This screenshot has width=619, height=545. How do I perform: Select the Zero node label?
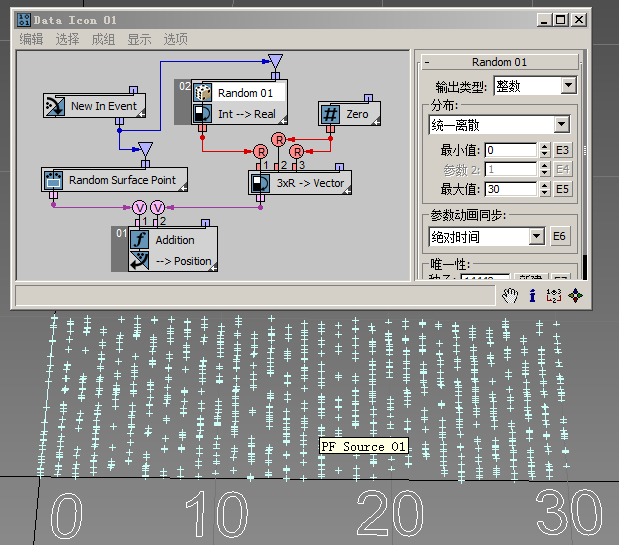pyautogui.click(x=357, y=114)
